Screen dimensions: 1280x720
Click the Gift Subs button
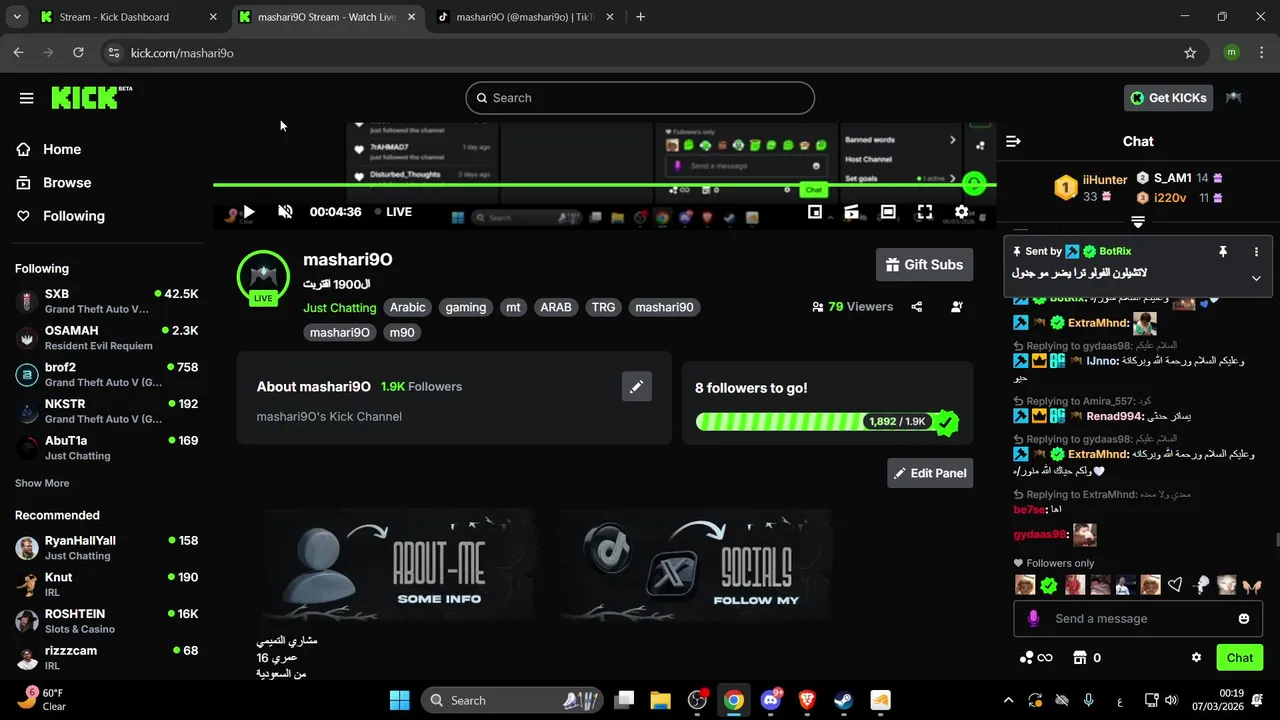924,265
